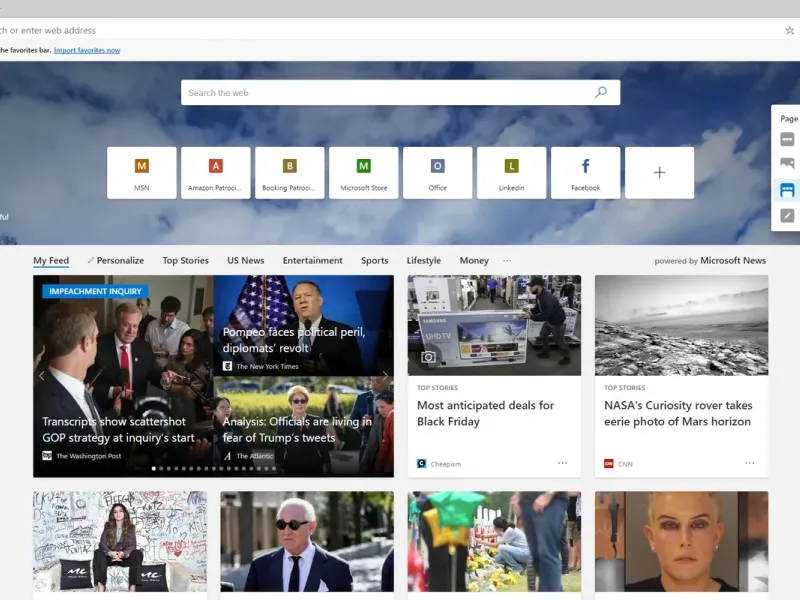
Task: Go to previous carousel slide
Action: click(x=42, y=376)
